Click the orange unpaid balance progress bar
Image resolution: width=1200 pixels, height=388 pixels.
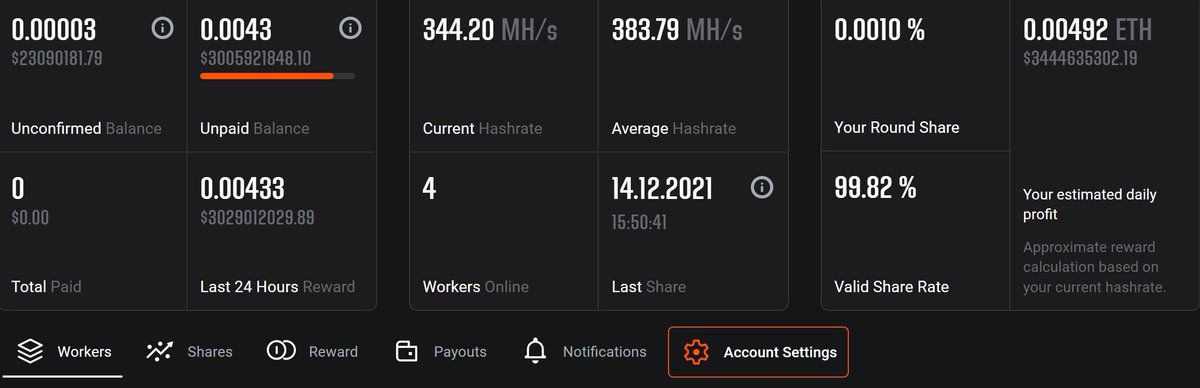coord(277,75)
